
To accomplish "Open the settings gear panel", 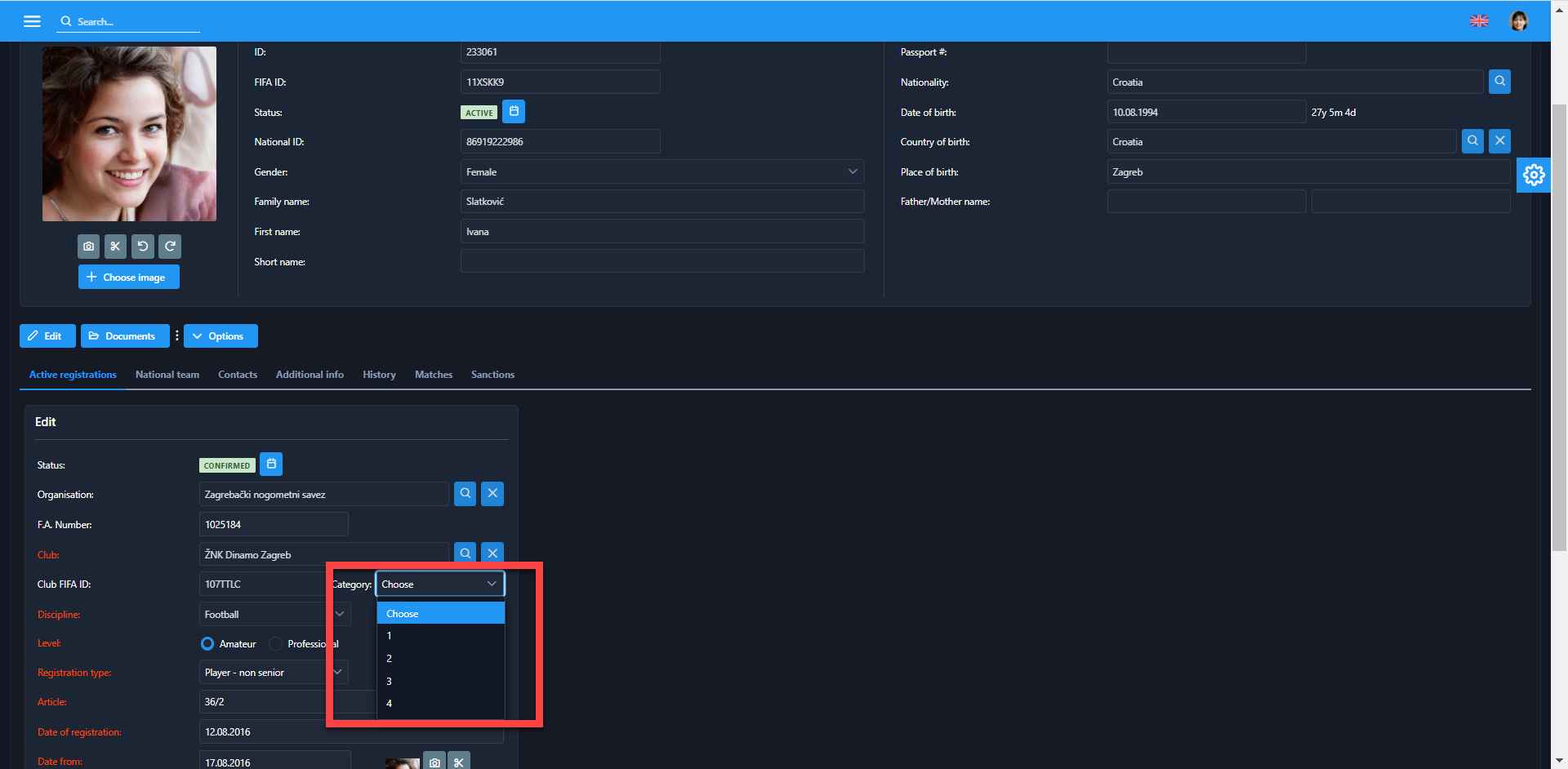I will pos(1533,175).
